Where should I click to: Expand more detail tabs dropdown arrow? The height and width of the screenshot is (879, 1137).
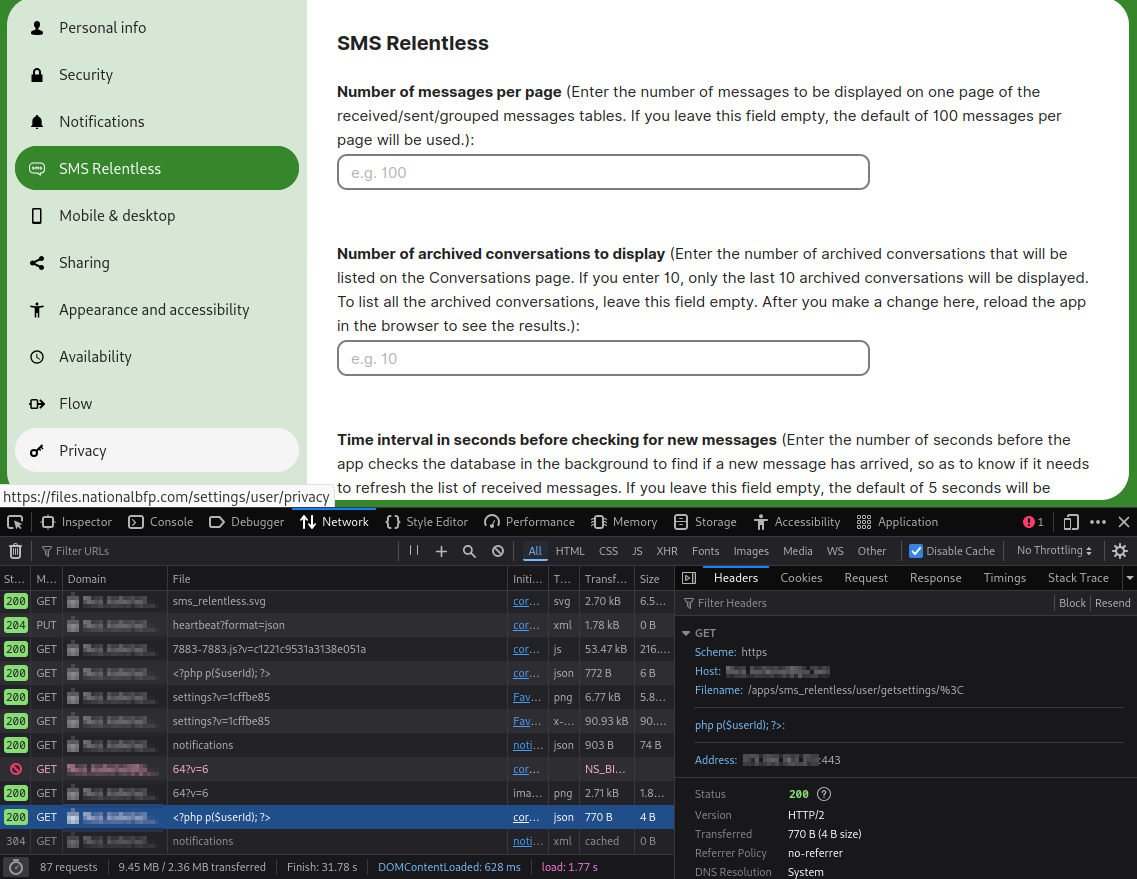pos(1129,578)
